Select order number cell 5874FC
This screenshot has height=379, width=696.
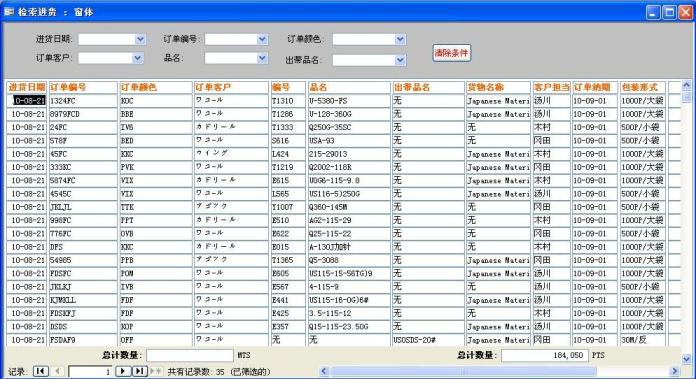pyautogui.click(x=83, y=181)
